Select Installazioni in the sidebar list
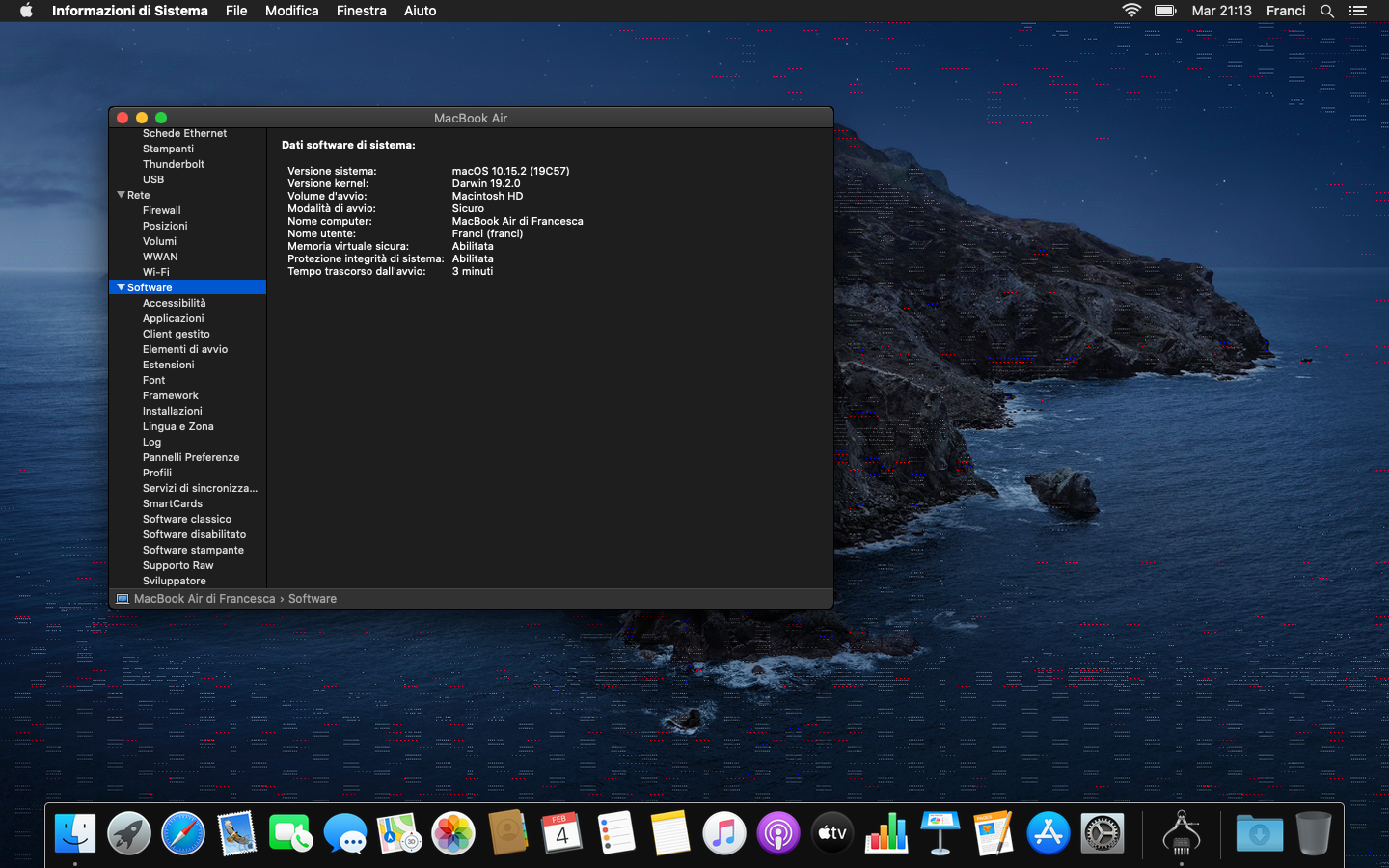The width and height of the screenshot is (1389, 868). coord(173,411)
